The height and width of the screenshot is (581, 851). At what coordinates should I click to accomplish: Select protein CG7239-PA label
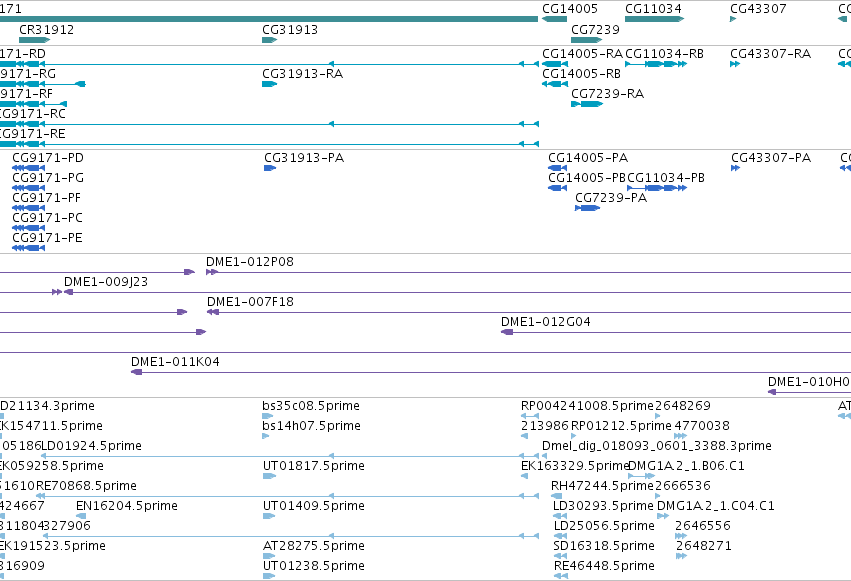click(612, 198)
